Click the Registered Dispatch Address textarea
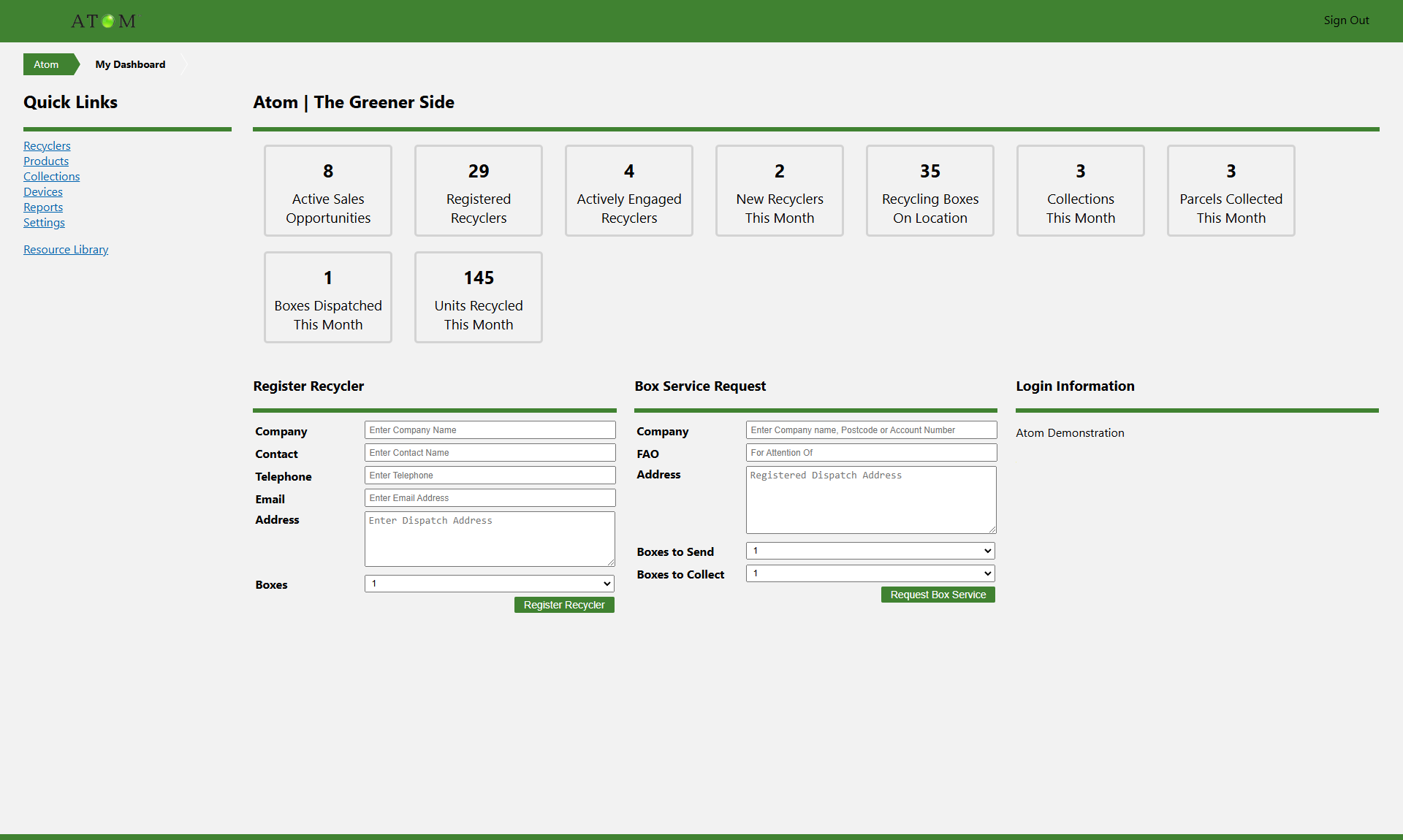Image resolution: width=1403 pixels, height=840 pixels. 870,500
